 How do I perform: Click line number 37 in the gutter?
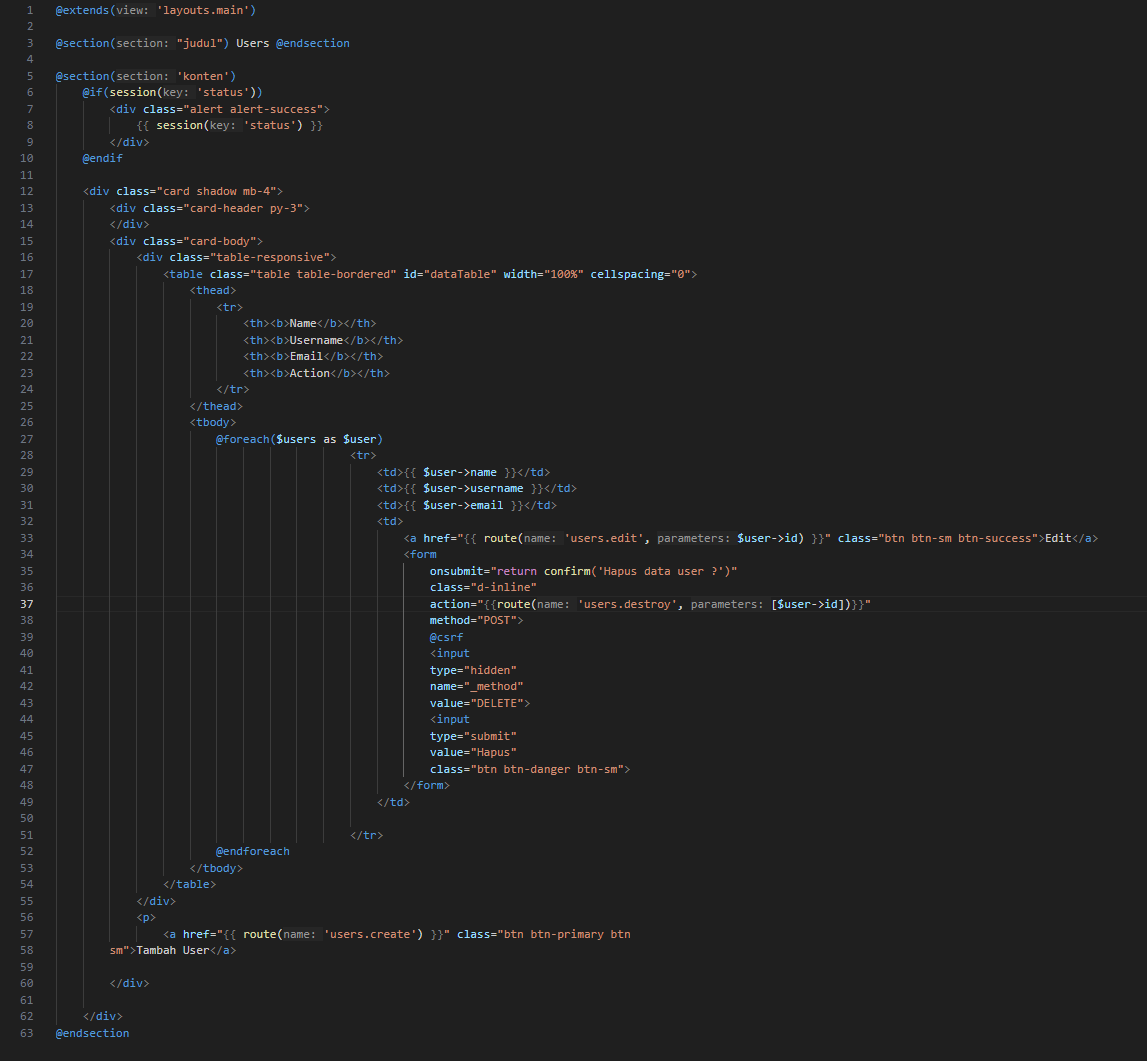pos(26,604)
